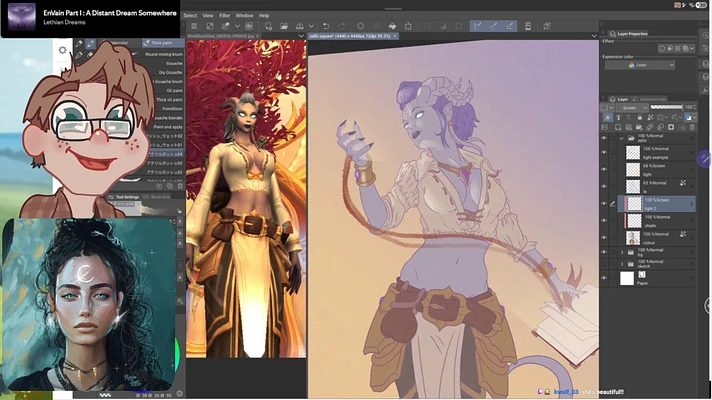This screenshot has height=400, width=712.
Task: Select 'light 2' layer thumbnail
Action: pyautogui.click(x=634, y=203)
